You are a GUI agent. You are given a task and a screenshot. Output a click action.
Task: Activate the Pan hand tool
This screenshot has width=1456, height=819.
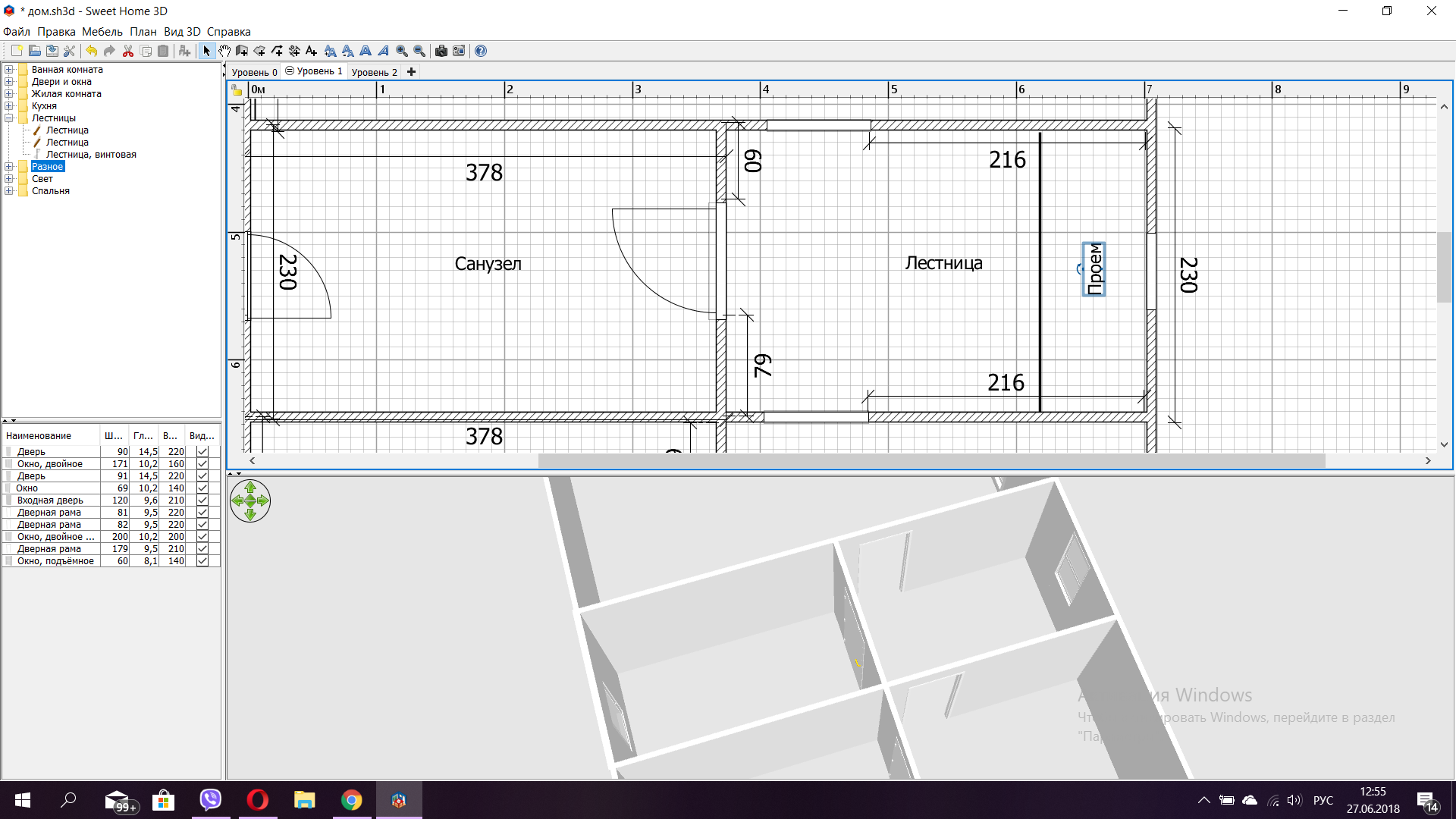pyautogui.click(x=224, y=51)
